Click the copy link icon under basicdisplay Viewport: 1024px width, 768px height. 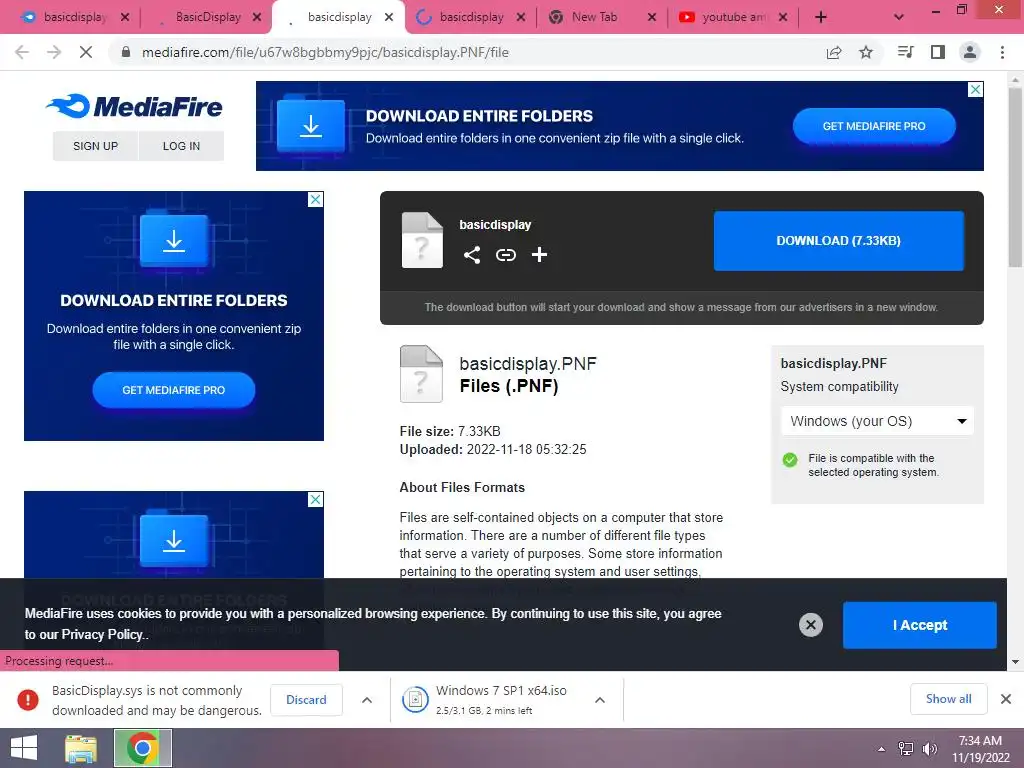point(505,255)
